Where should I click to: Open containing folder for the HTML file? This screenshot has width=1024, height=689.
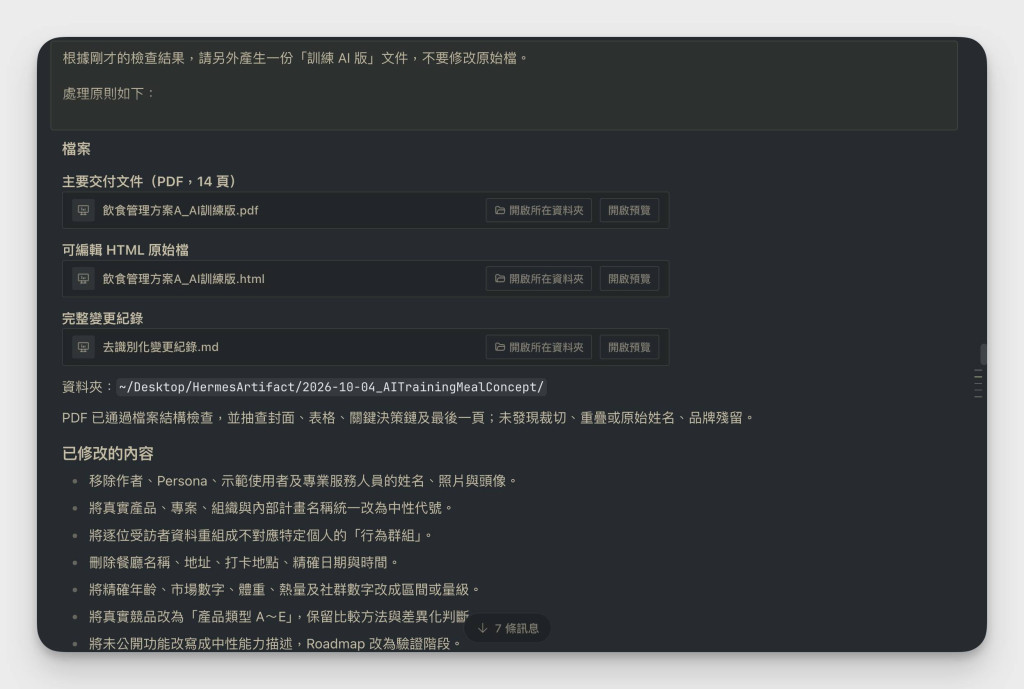[539, 279]
